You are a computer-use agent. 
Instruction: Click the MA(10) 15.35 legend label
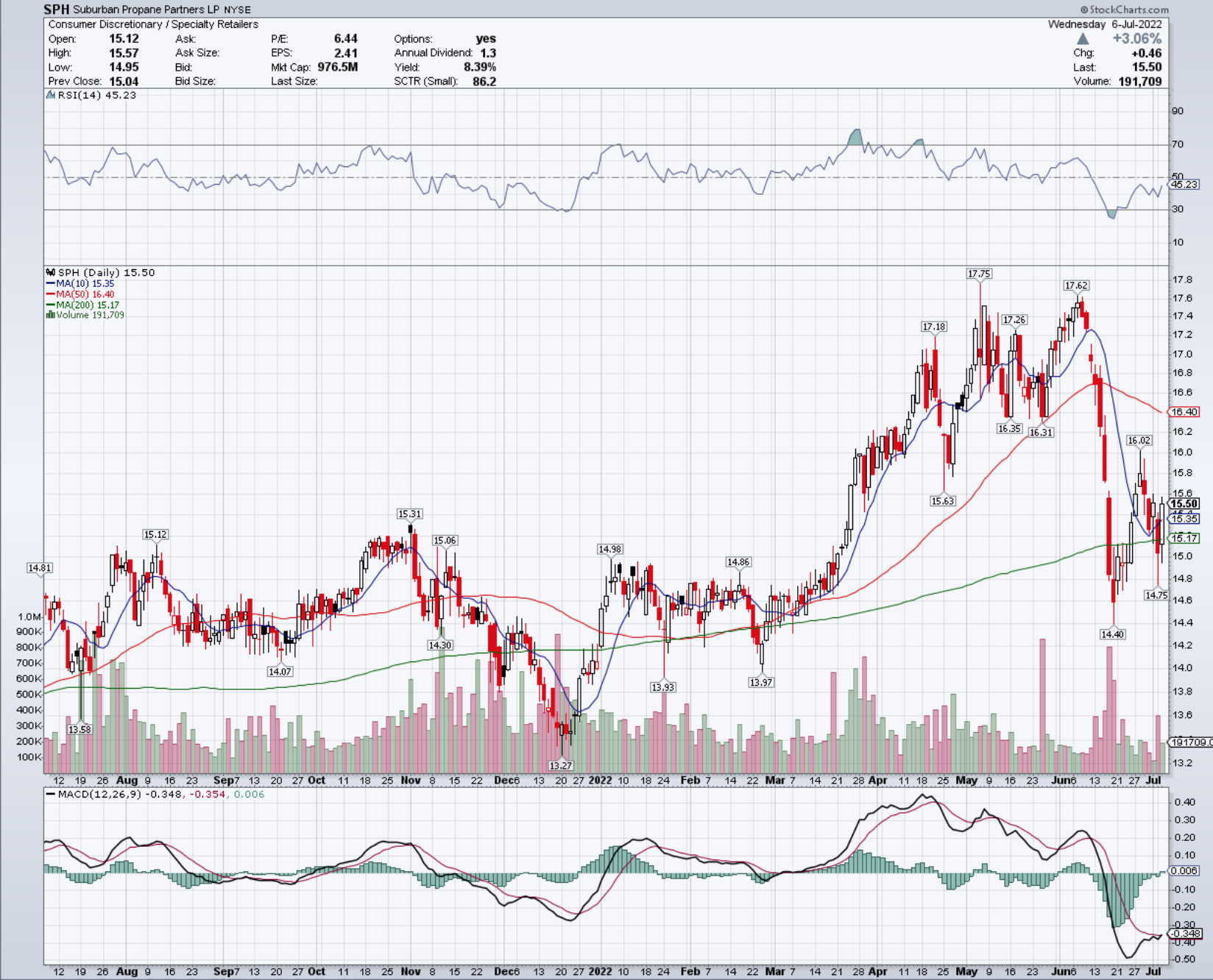point(85,283)
